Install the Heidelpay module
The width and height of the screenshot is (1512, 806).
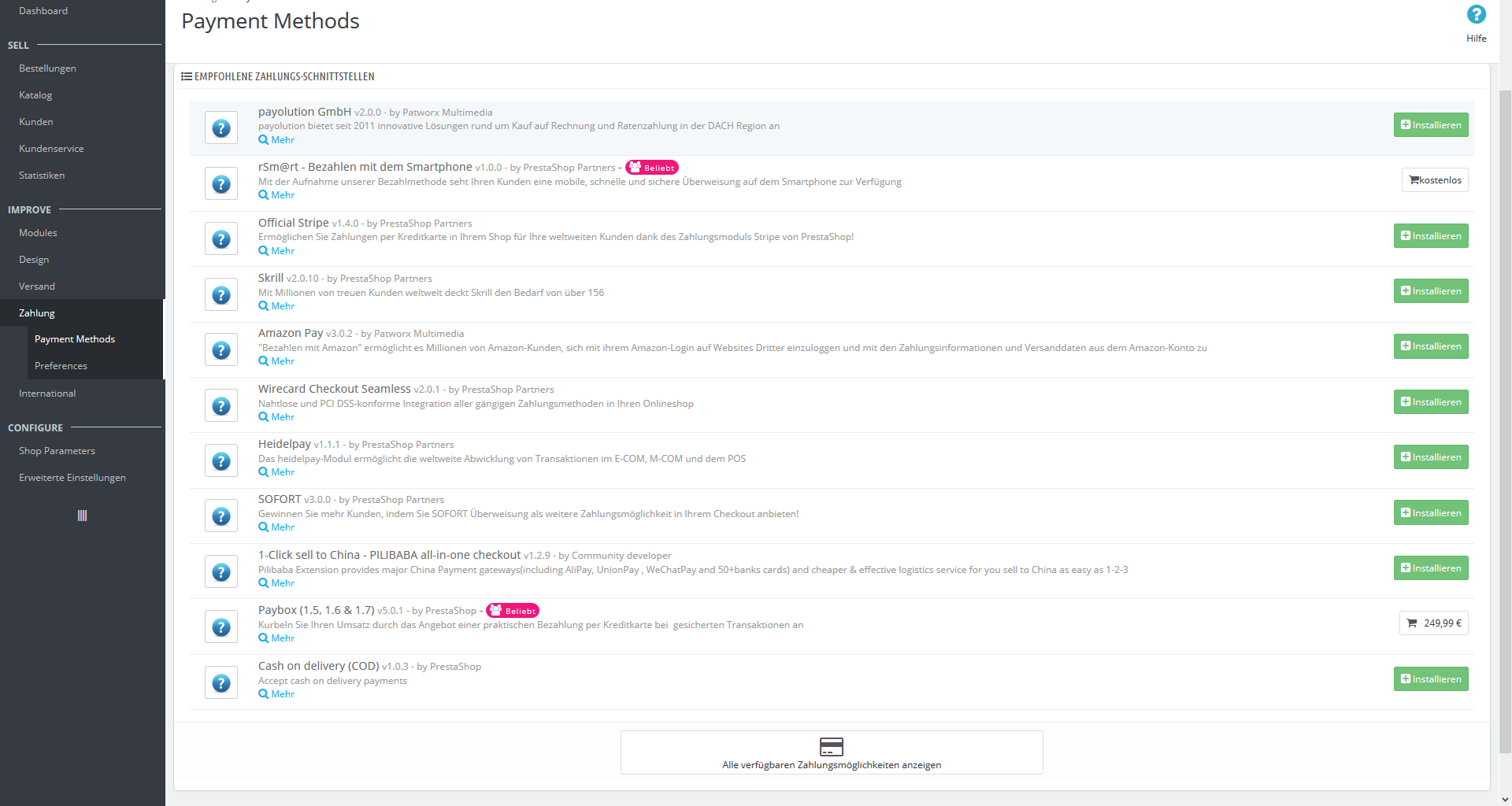click(x=1431, y=457)
